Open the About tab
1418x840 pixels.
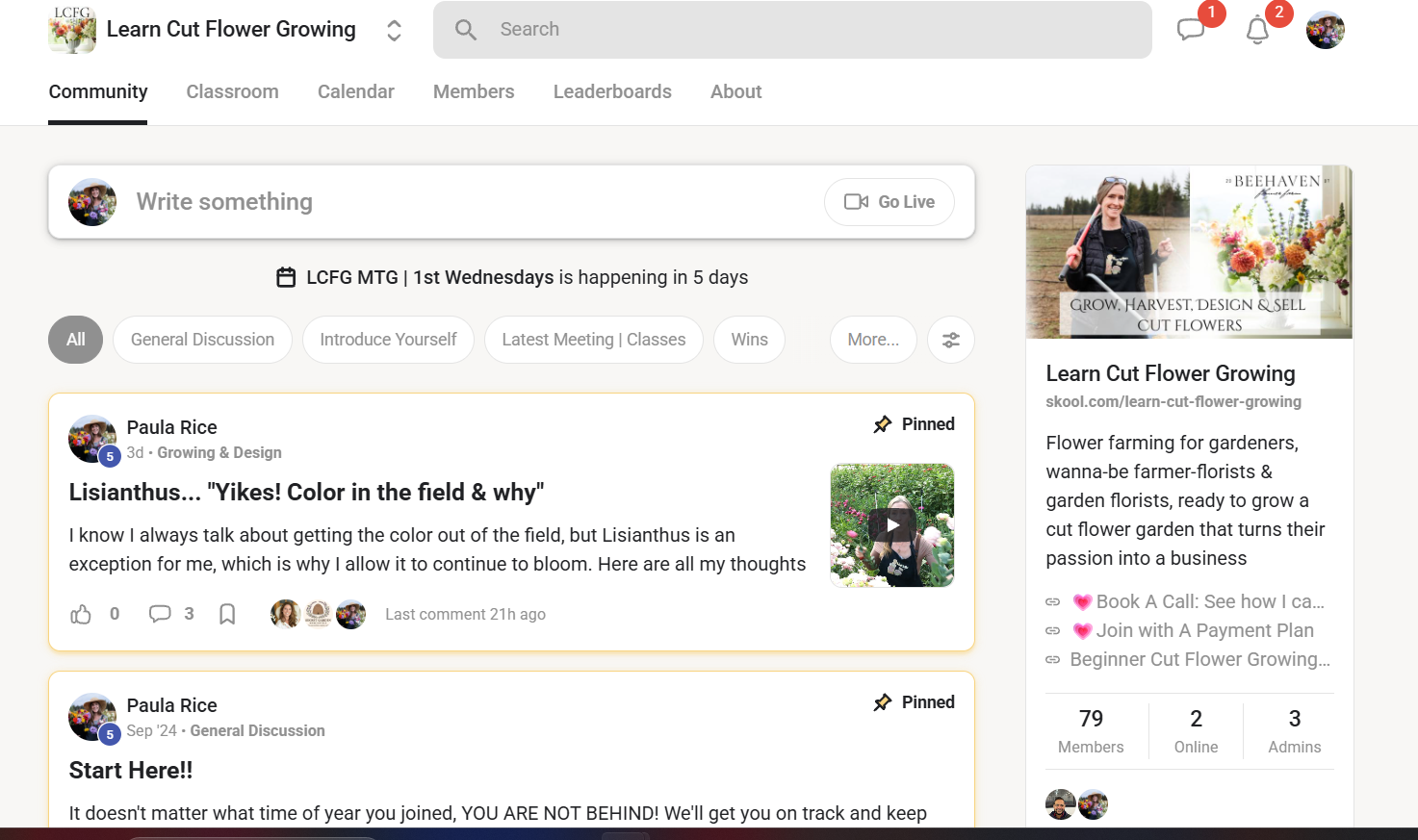(736, 91)
